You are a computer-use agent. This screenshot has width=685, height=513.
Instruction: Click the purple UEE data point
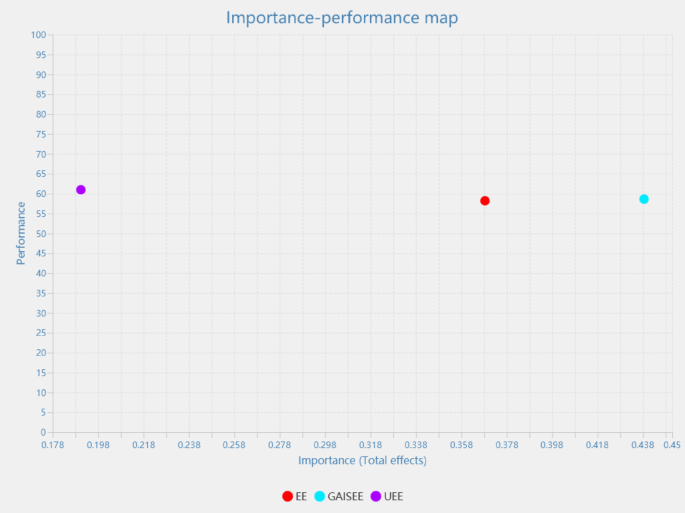point(81,190)
